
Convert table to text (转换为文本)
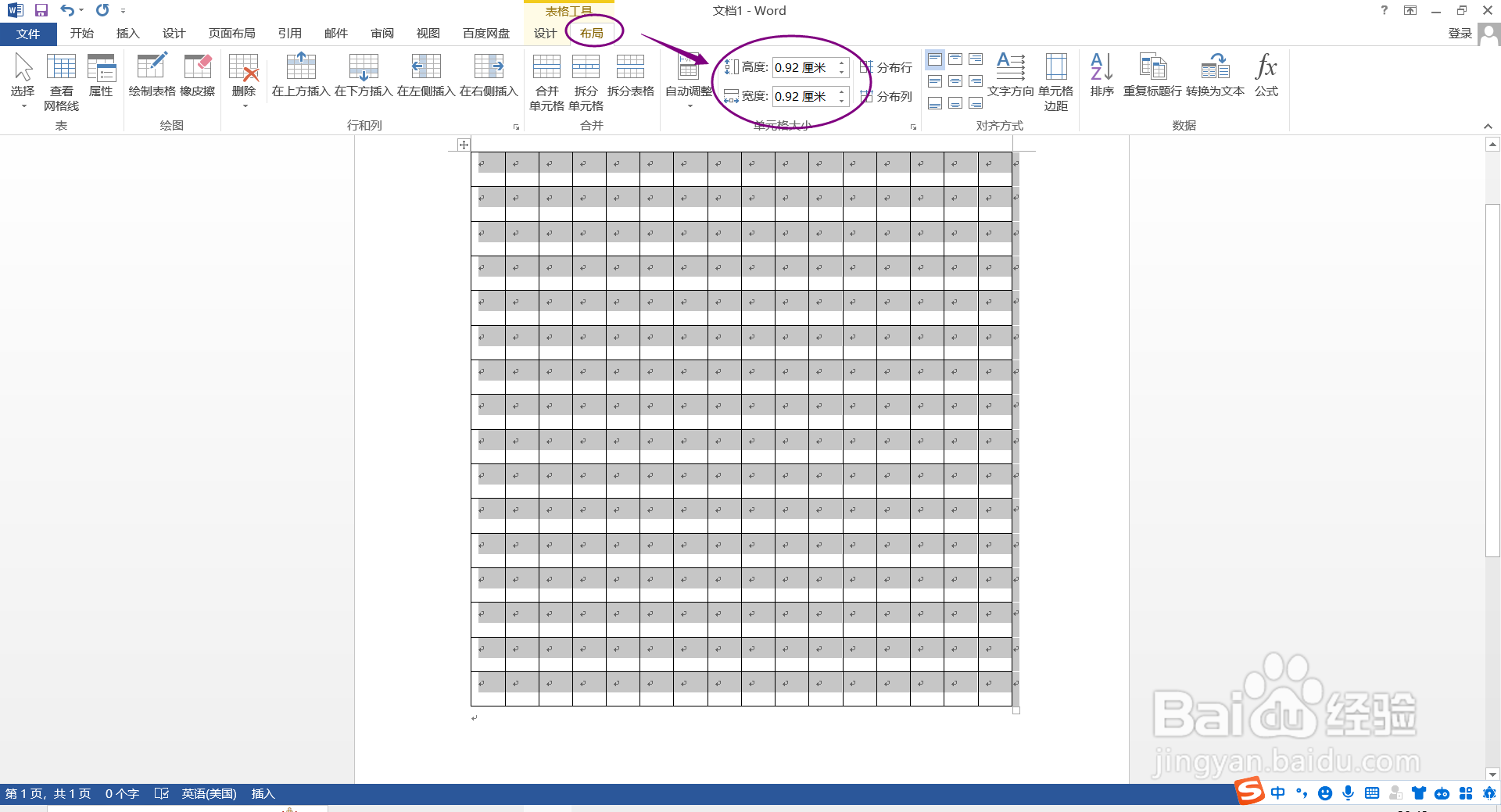coord(1215,76)
